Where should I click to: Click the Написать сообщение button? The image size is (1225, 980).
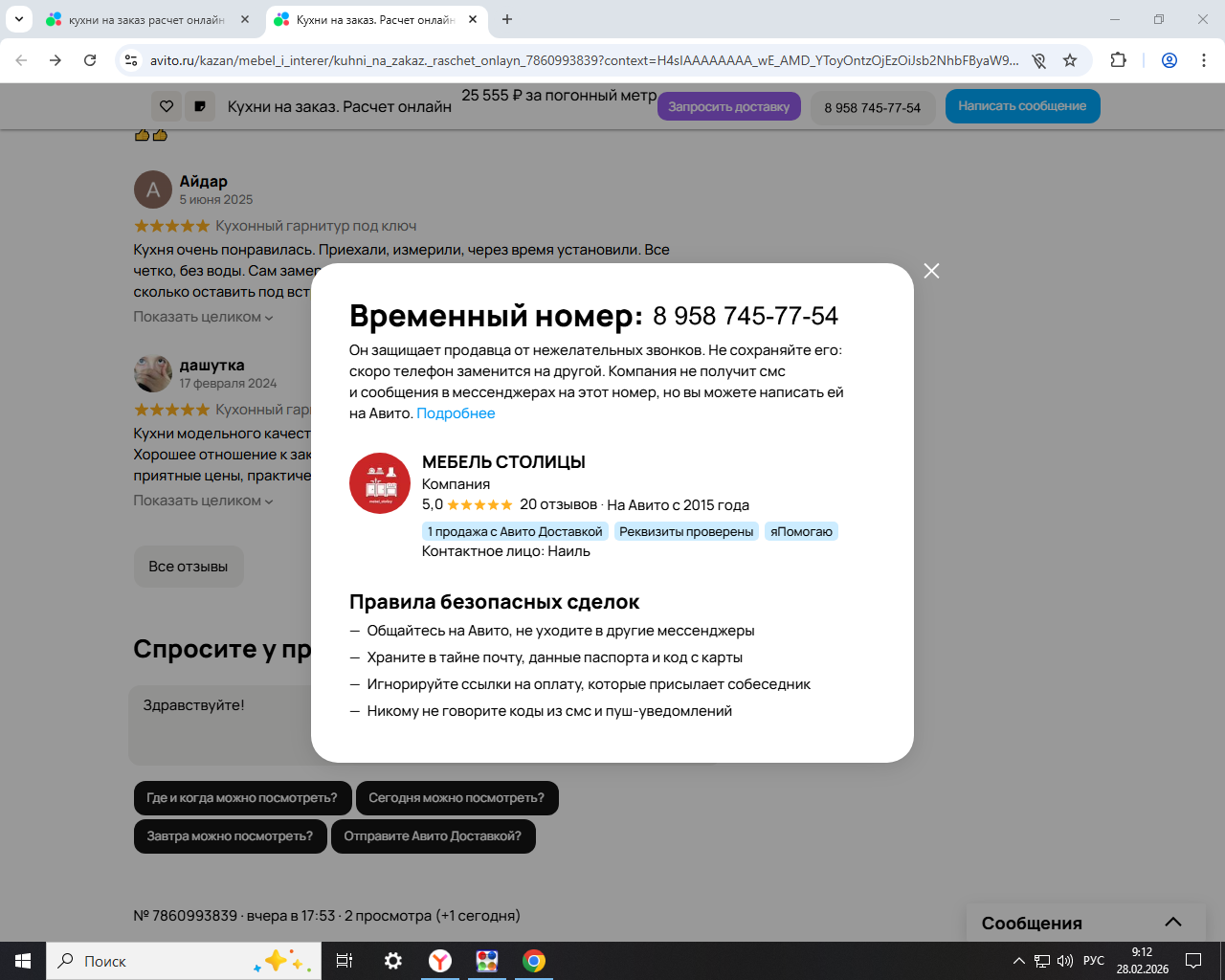click(1022, 106)
